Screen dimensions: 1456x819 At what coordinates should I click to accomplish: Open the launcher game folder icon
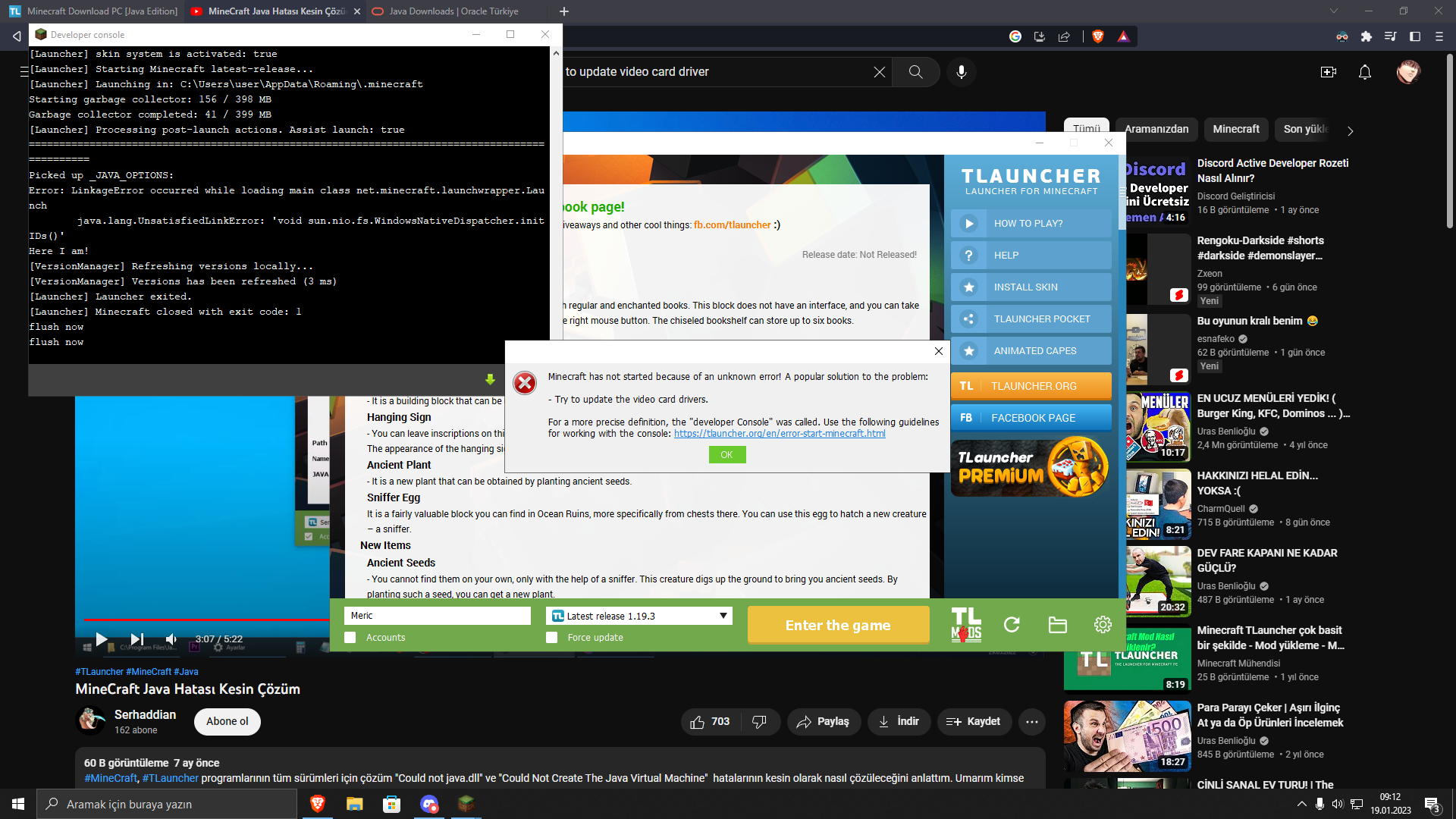pos(1057,625)
